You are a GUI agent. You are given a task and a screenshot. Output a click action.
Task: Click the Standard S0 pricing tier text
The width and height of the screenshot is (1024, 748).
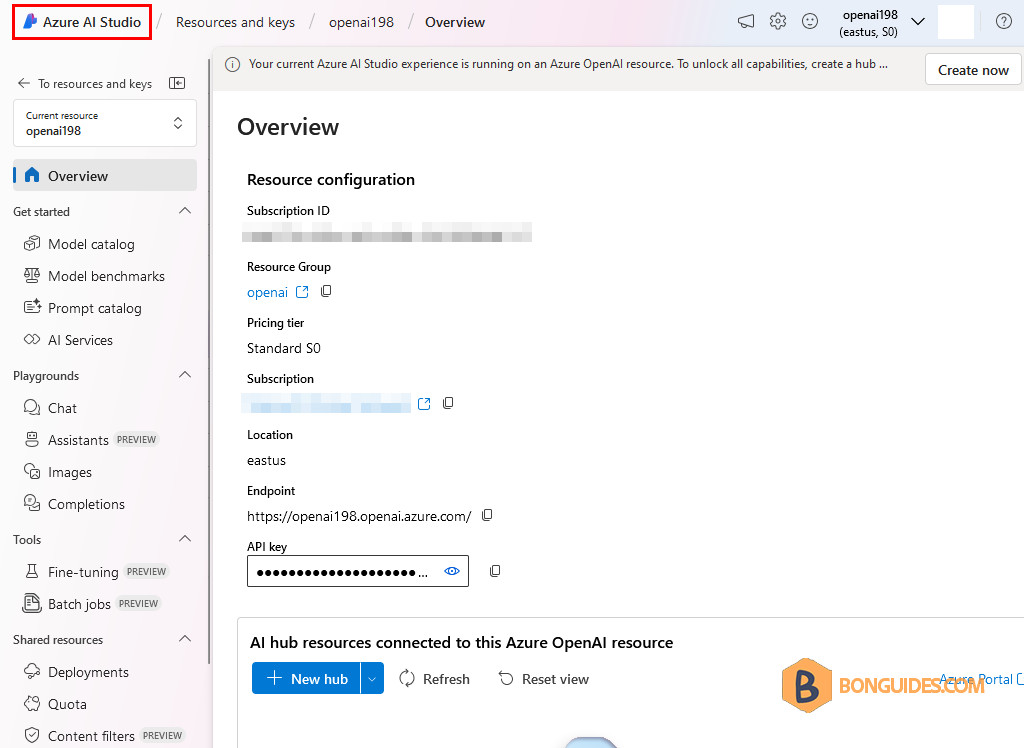click(x=283, y=348)
